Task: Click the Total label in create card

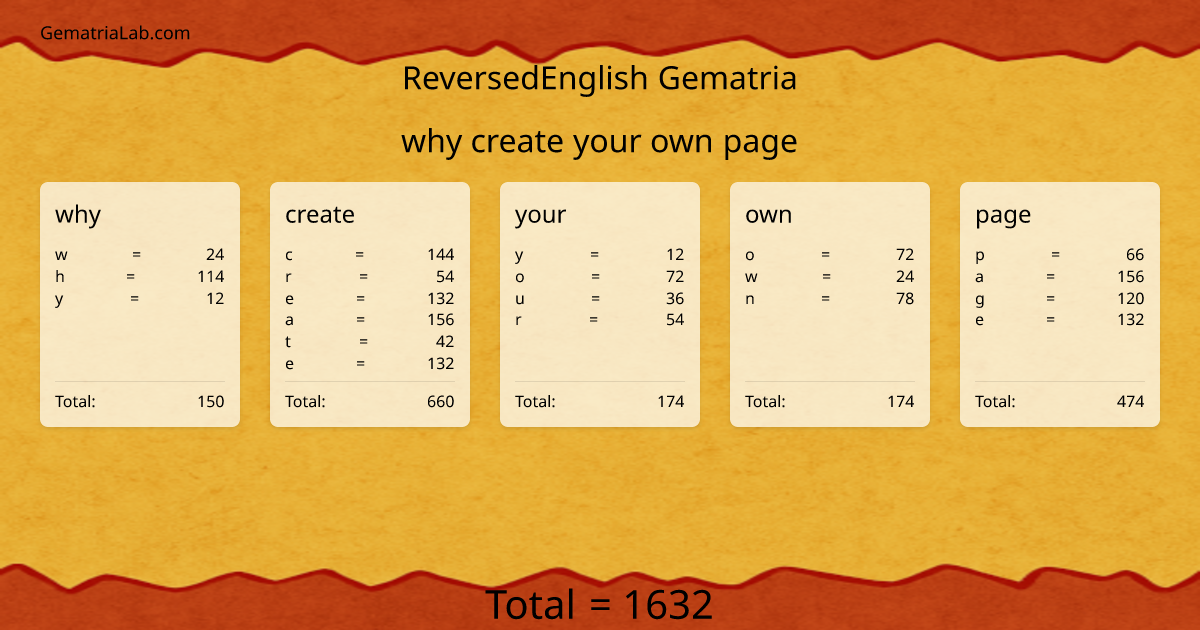Action: pos(305,402)
